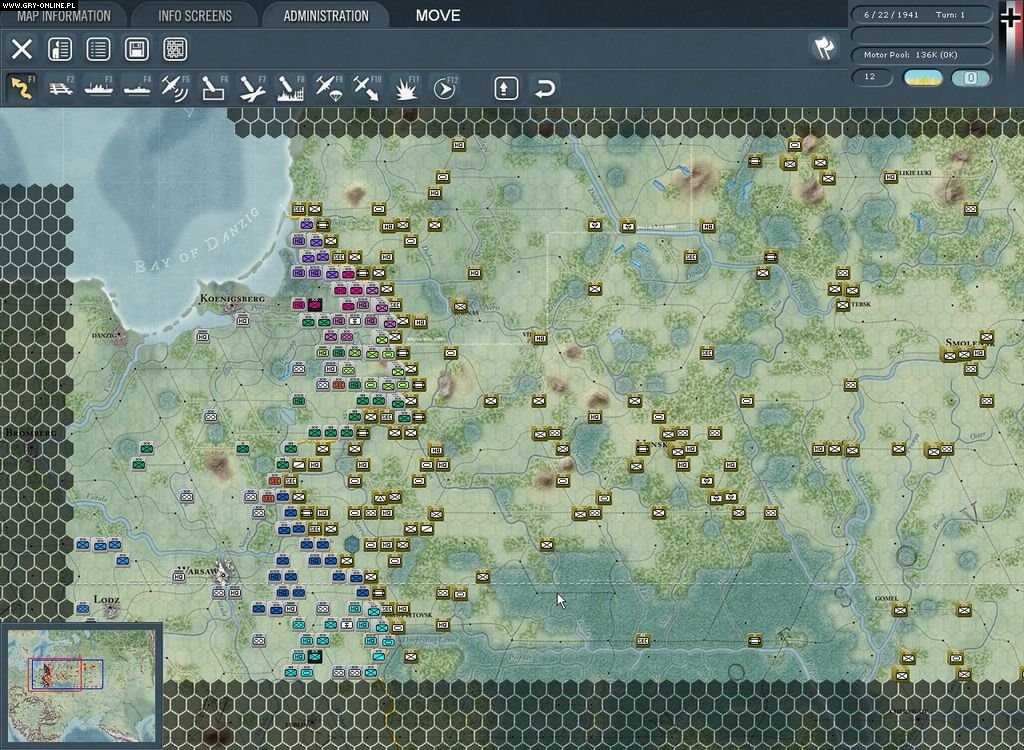1024x750 pixels.
Task: Click the floppy disk save game icon
Action: (136, 49)
